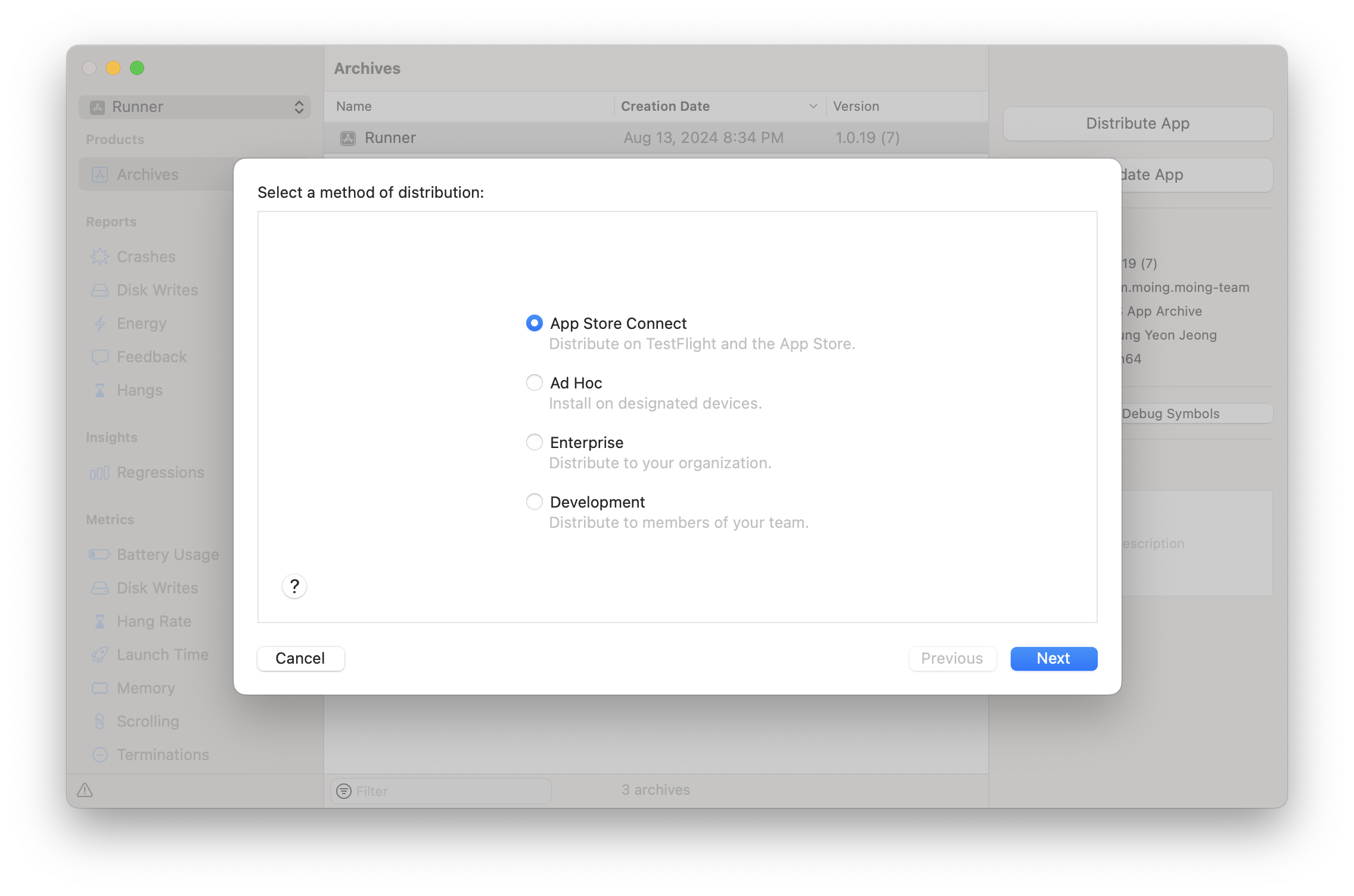Open Regressions under Insights
The width and height of the screenshot is (1354, 896).
pos(160,472)
